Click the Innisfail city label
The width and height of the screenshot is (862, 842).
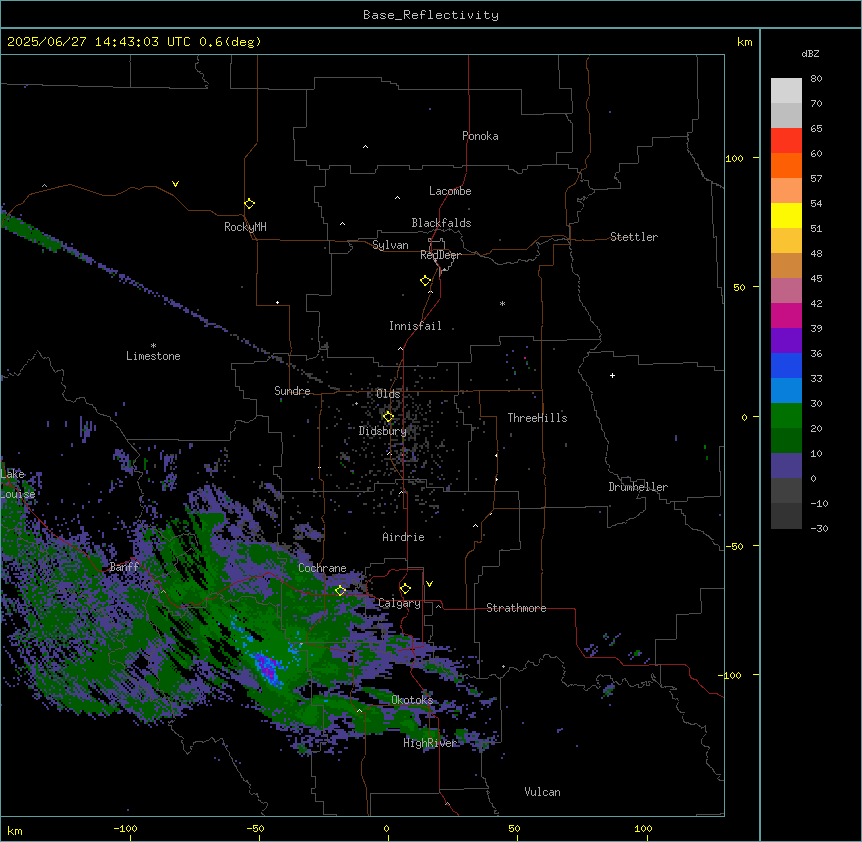[x=415, y=326]
